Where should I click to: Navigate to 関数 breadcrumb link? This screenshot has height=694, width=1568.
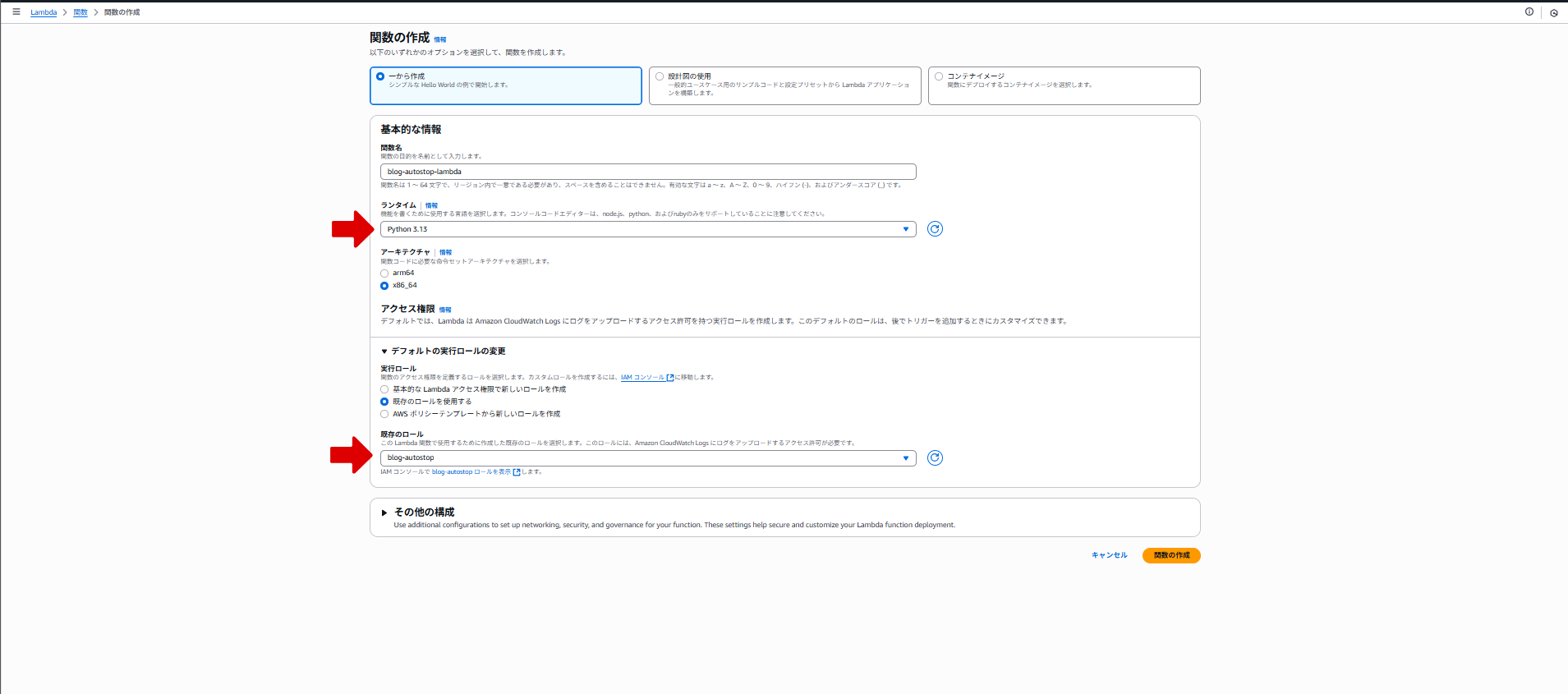pos(80,12)
